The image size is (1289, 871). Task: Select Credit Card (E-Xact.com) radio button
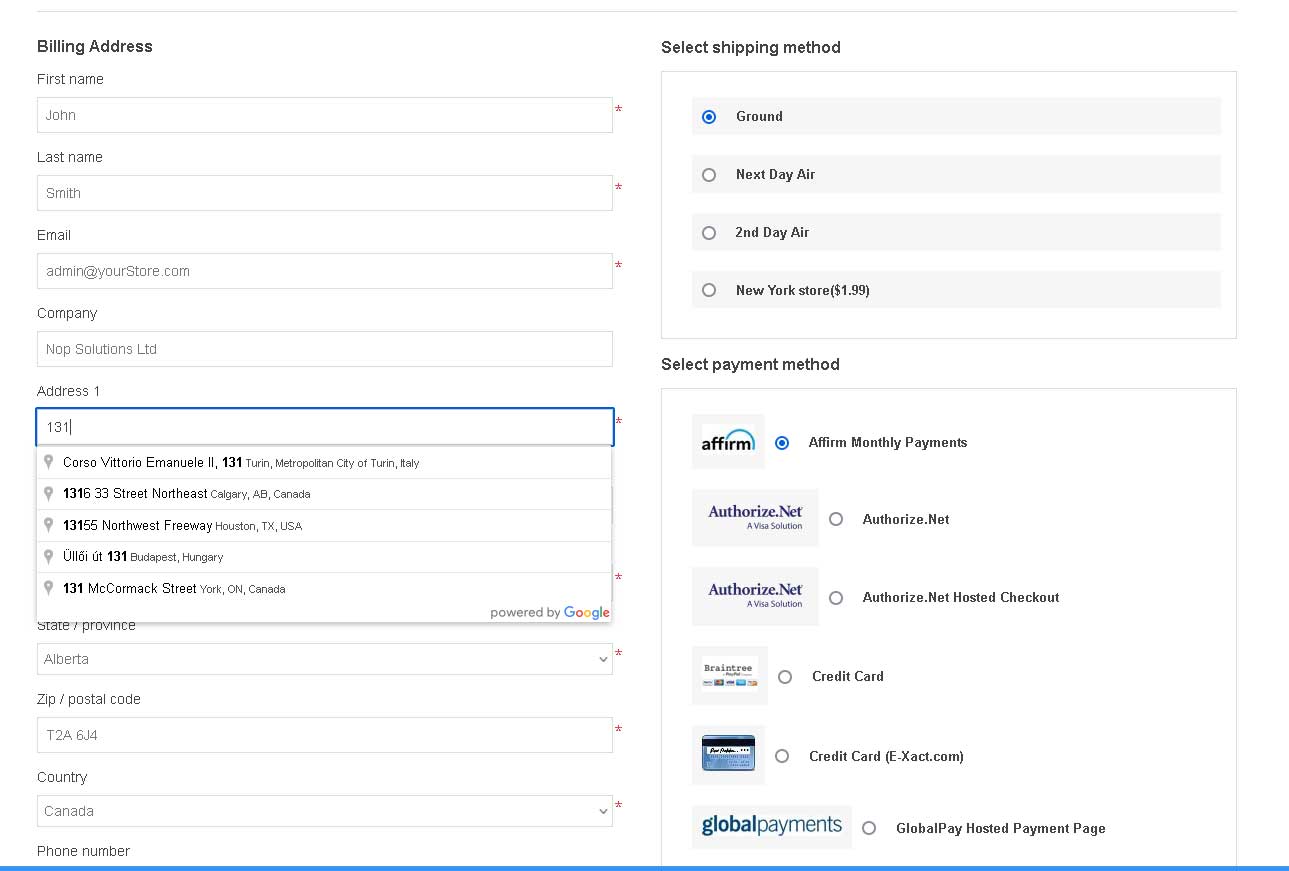pos(782,756)
